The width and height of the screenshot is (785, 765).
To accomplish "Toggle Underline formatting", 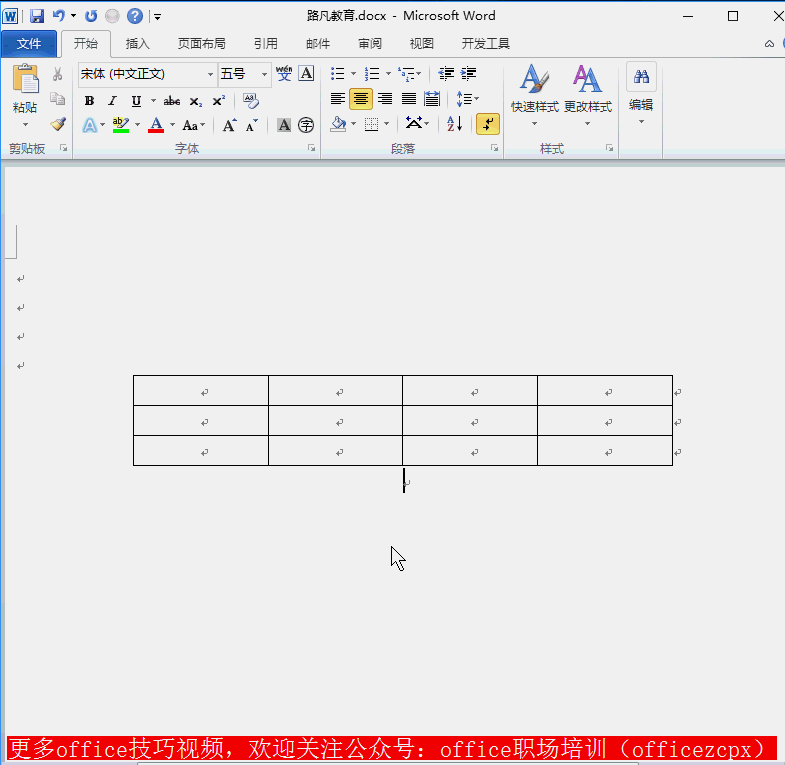I will click(136, 101).
